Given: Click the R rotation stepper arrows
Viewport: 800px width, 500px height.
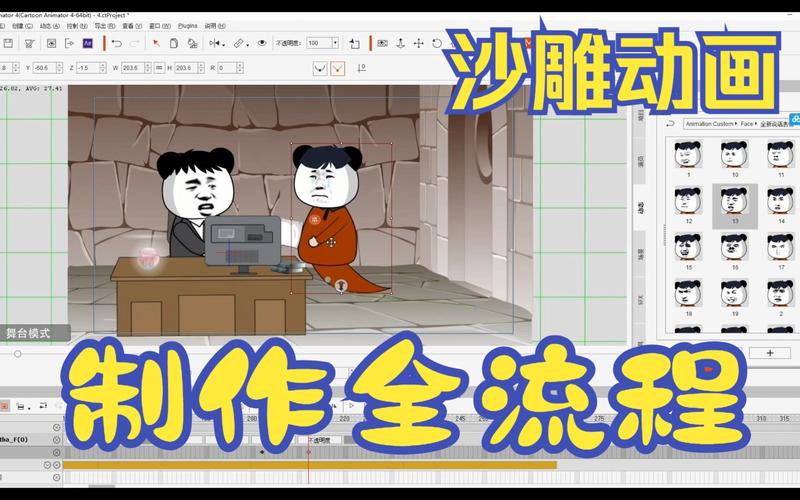Looking at the screenshot, I should (240, 68).
